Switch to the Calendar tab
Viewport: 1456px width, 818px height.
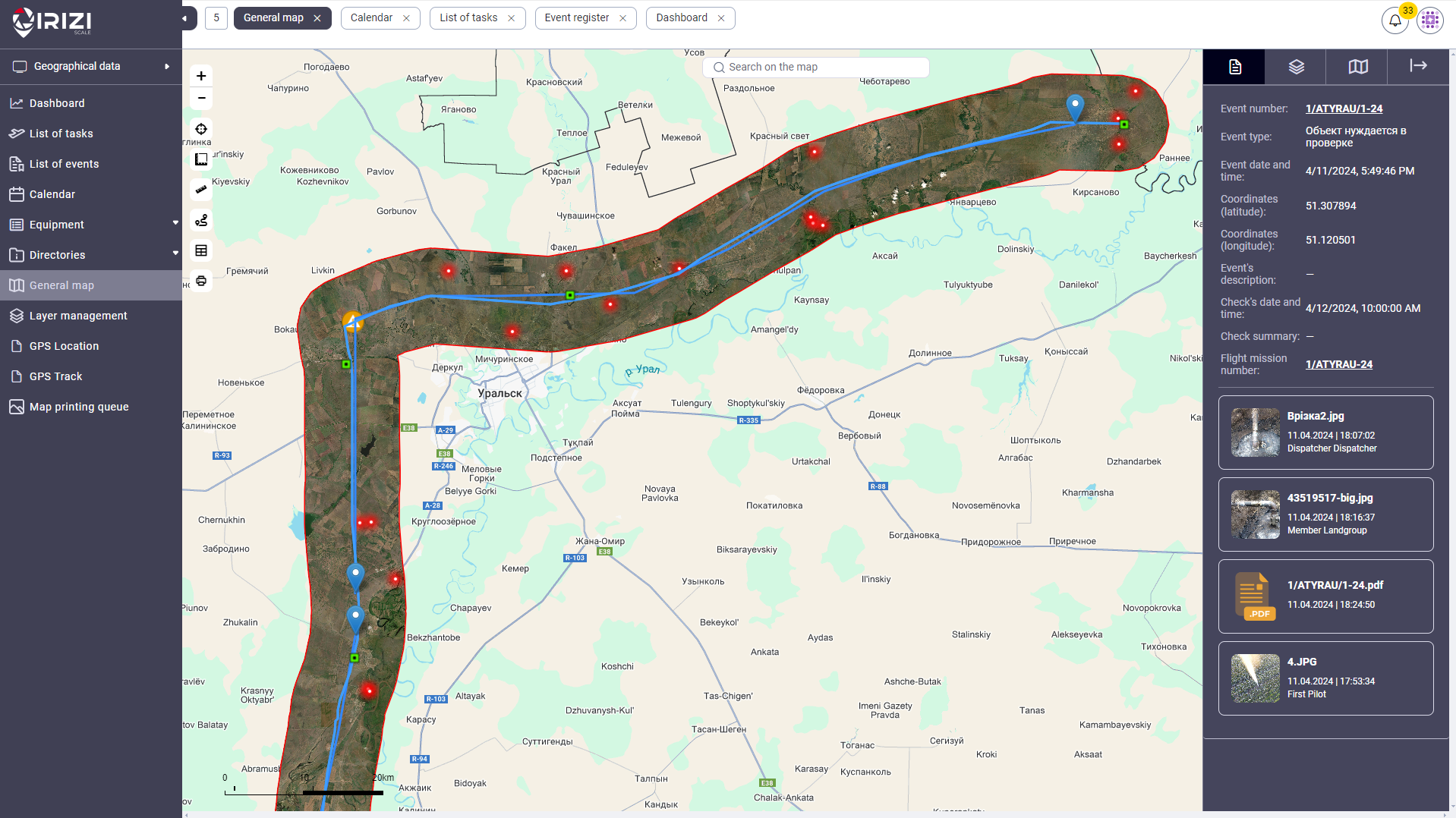click(x=371, y=17)
